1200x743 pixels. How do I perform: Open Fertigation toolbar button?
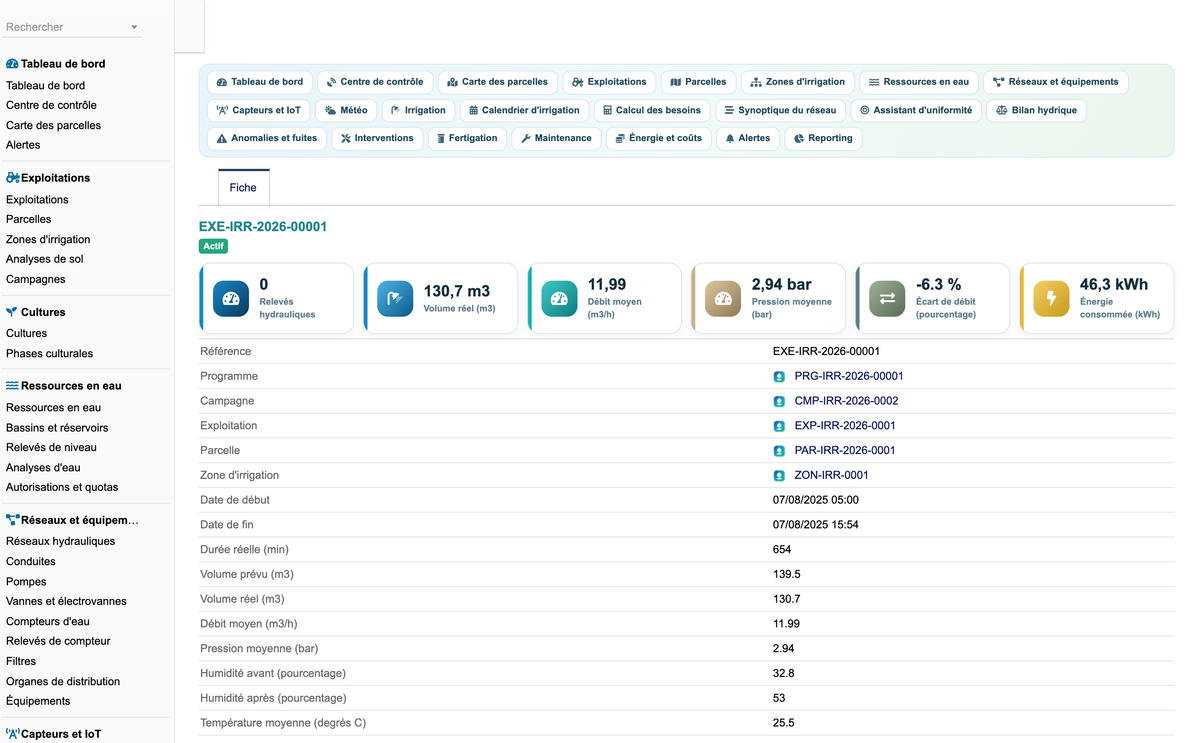[x=467, y=138]
